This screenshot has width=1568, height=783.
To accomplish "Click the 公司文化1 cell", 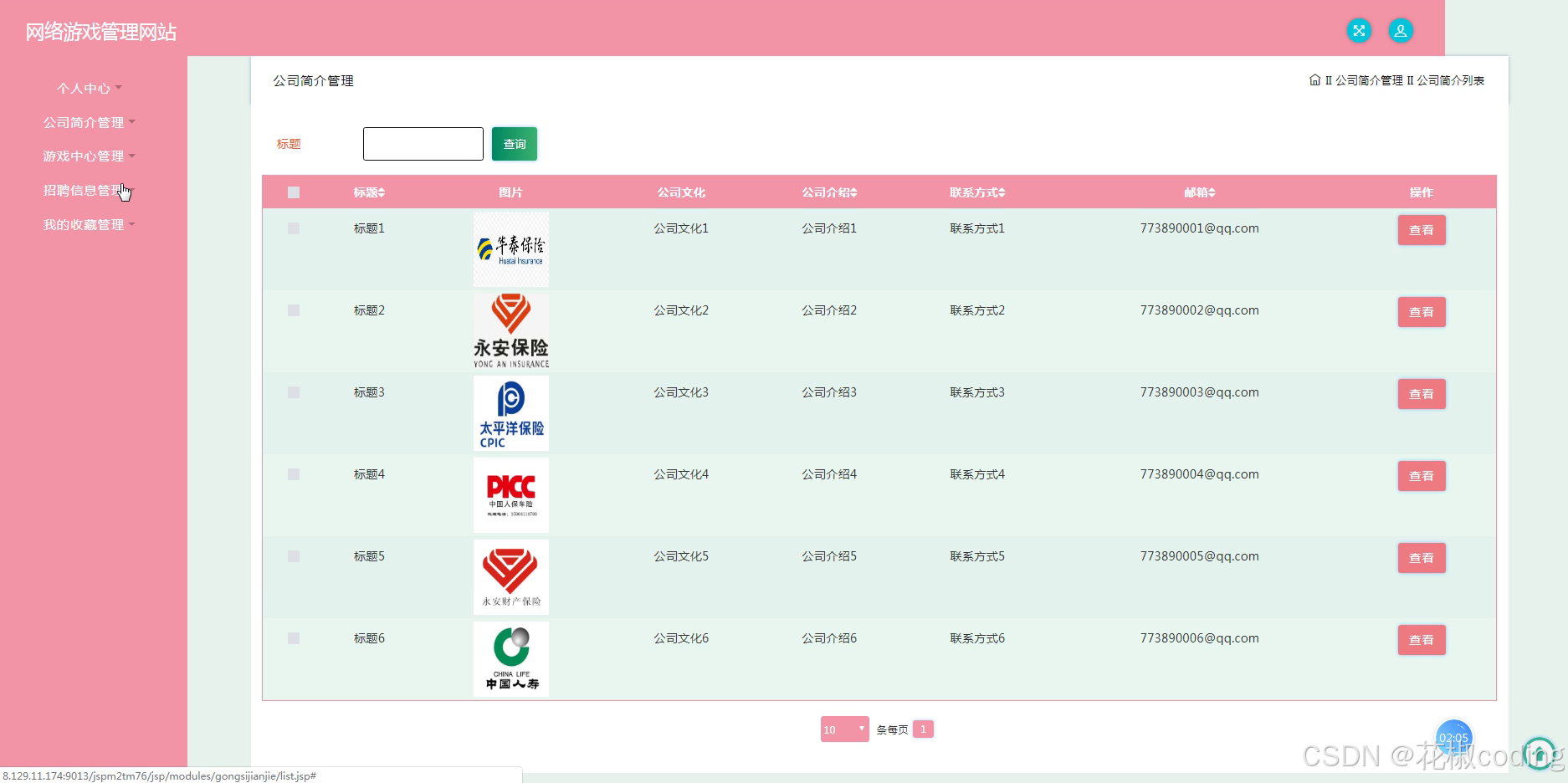I will (681, 228).
